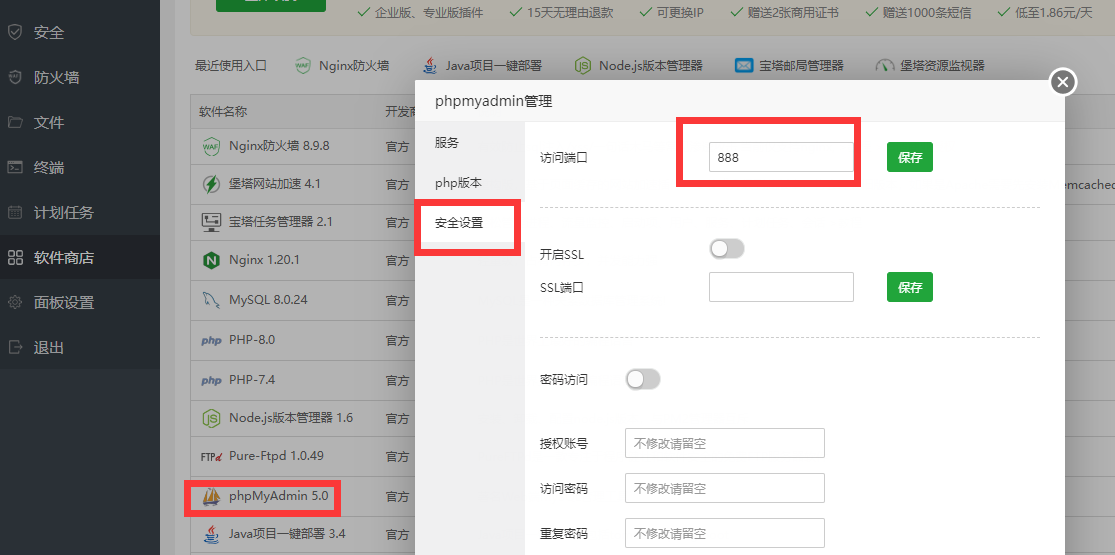Click the Node.js版本管理器 1.6 list icon
The height and width of the screenshot is (555, 1115).
(x=211, y=418)
